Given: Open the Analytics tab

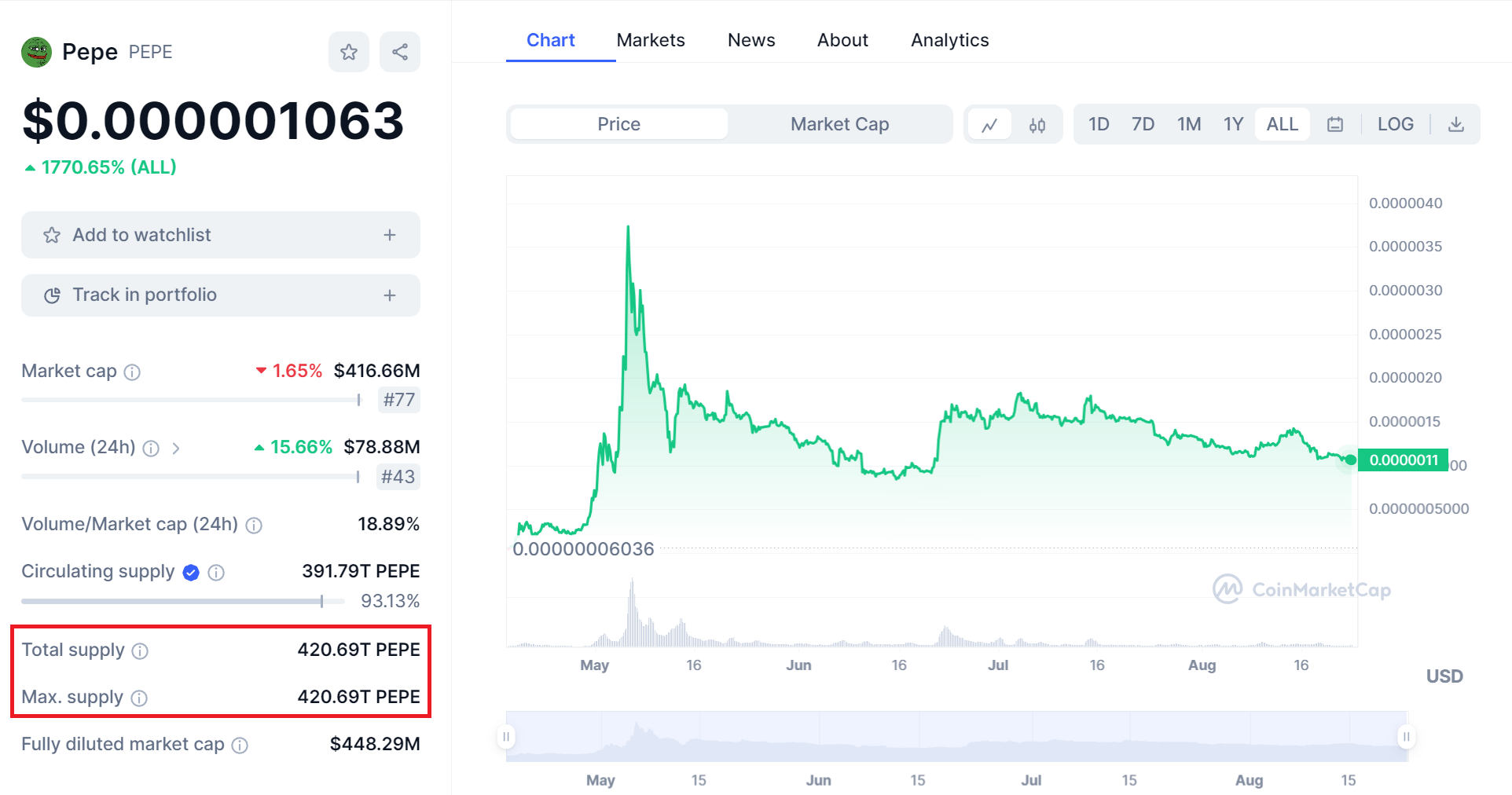Looking at the screenshot, I should point(949,39).
